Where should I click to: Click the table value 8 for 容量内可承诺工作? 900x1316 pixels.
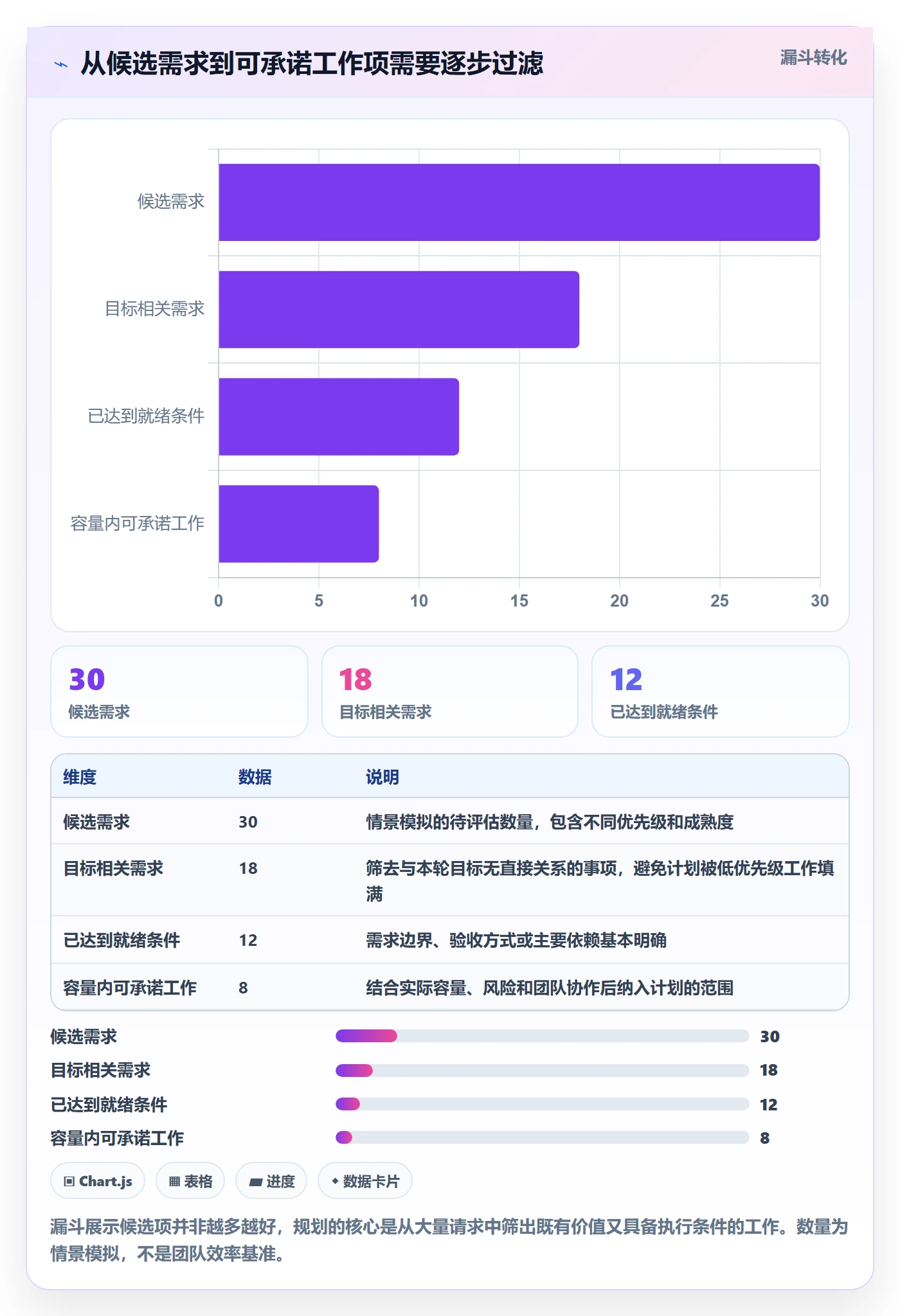click(x=243, y=988)
